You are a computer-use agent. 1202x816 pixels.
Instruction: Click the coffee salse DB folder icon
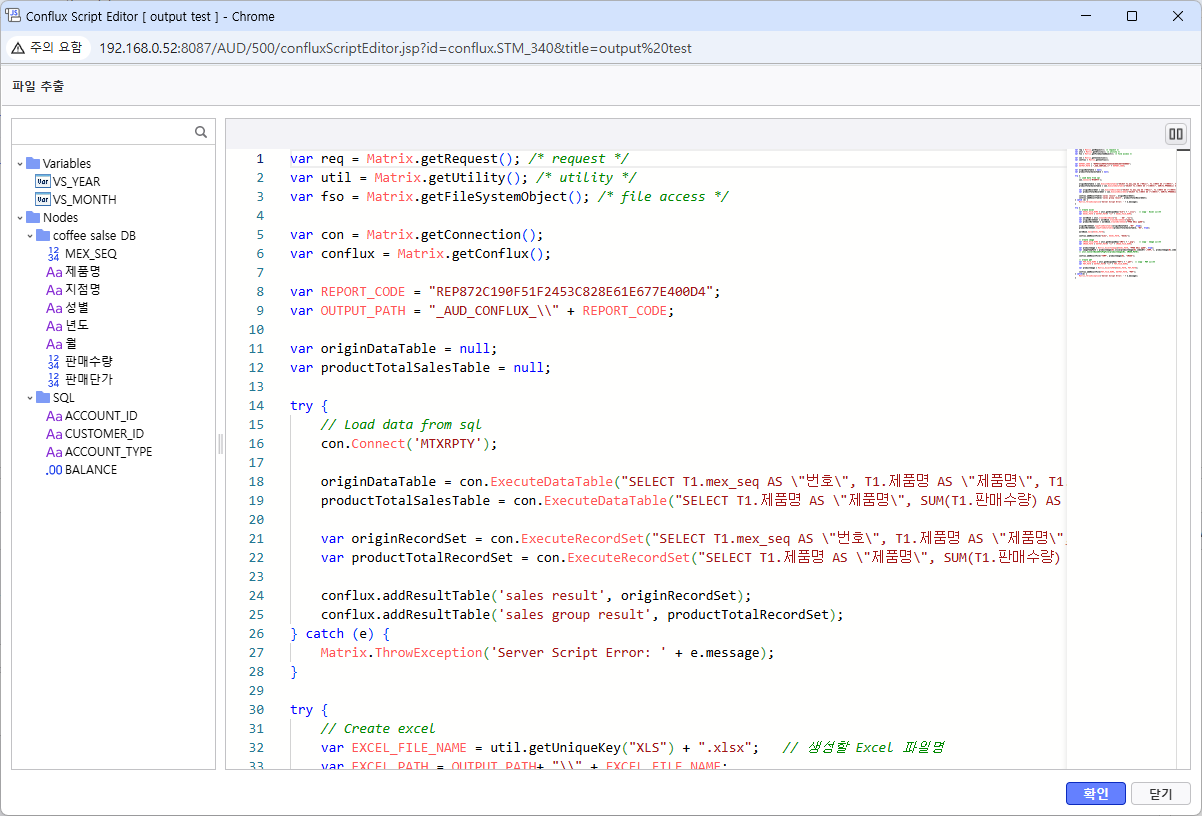pyautogui.click(x=43, y=236)
